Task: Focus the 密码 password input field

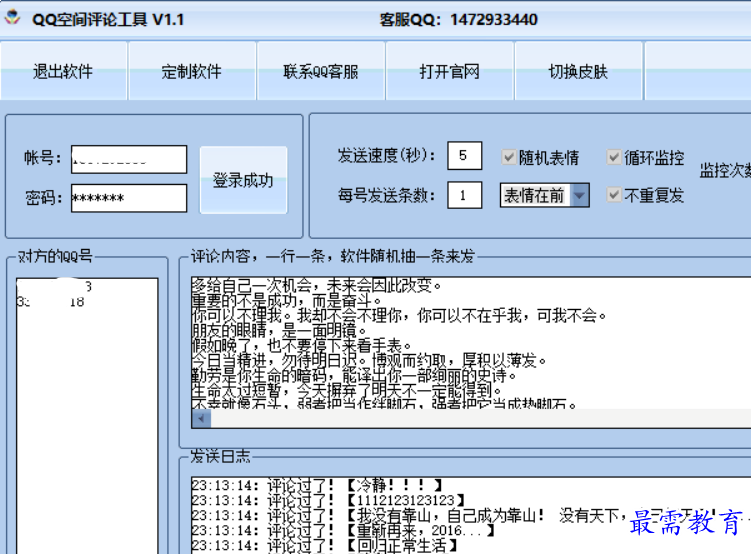Action: click(x=129, y=198)
